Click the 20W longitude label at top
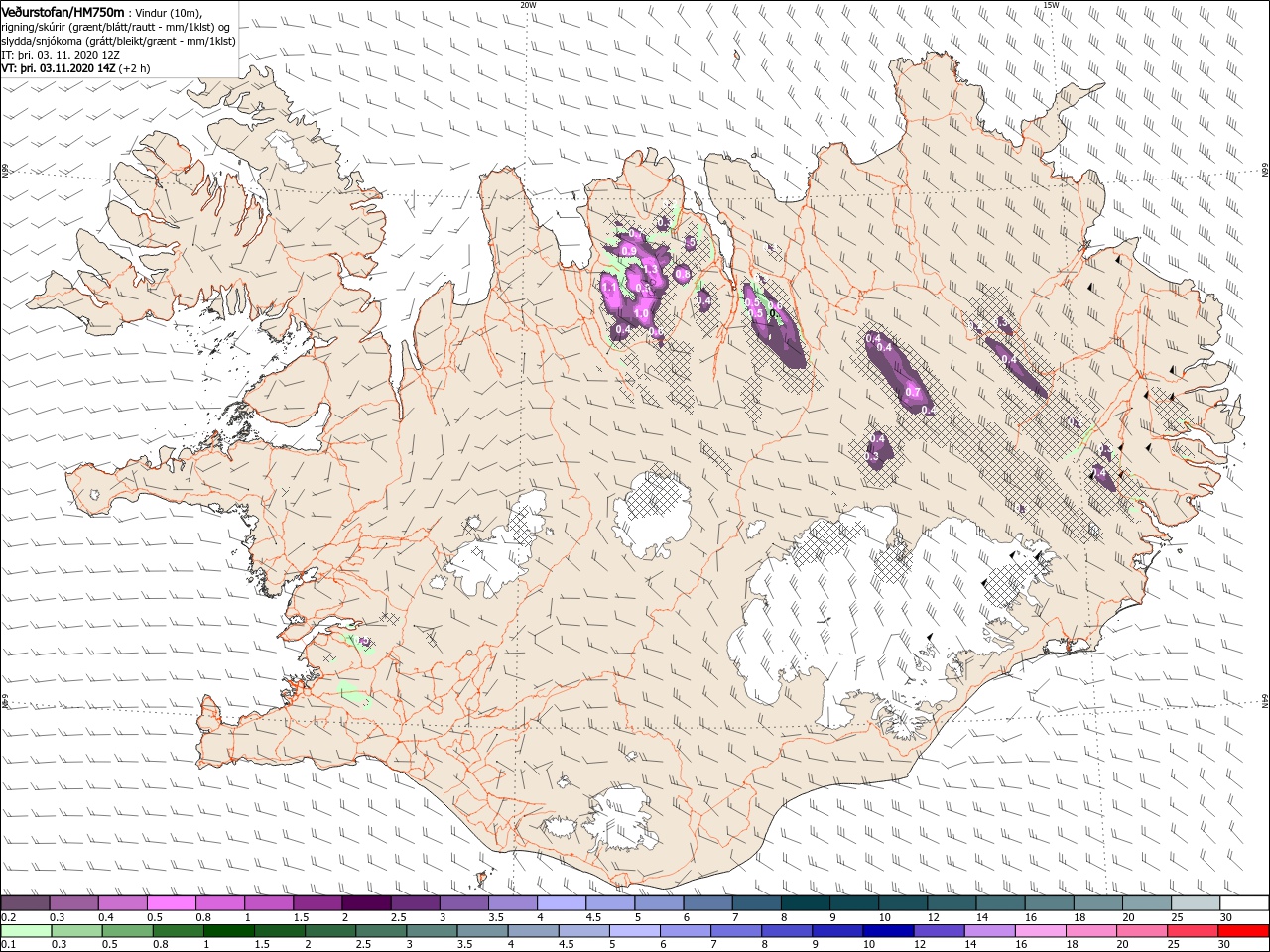Screen dimensions: 1270x952 tap(528, 5)
